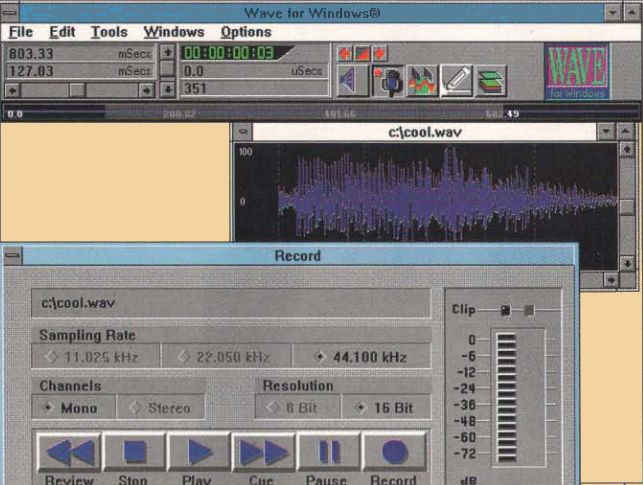This screenshot has height=485, width=643.
Task: Click the timeline overview ruler bar
Action: (321, 113)
